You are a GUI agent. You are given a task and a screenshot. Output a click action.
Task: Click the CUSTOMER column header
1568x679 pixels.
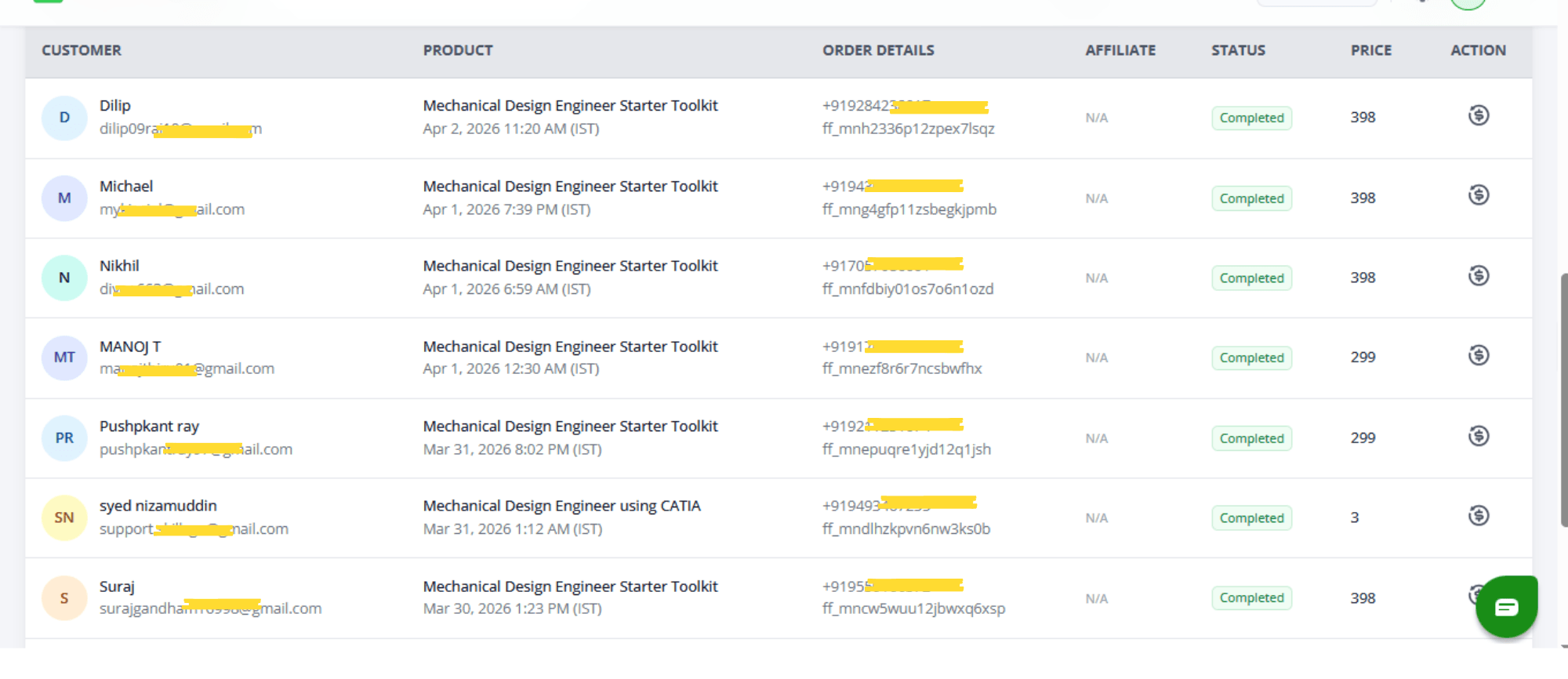(82, 51)
